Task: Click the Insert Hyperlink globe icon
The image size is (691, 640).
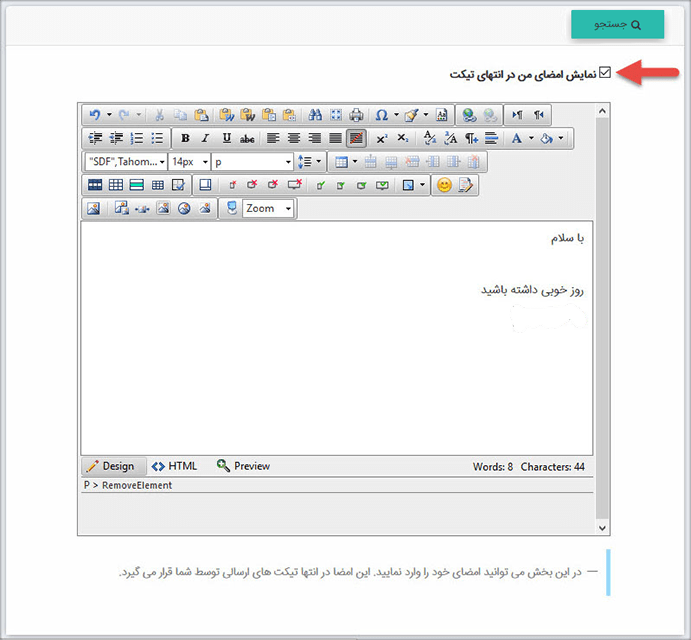Action: click(469, 115)
